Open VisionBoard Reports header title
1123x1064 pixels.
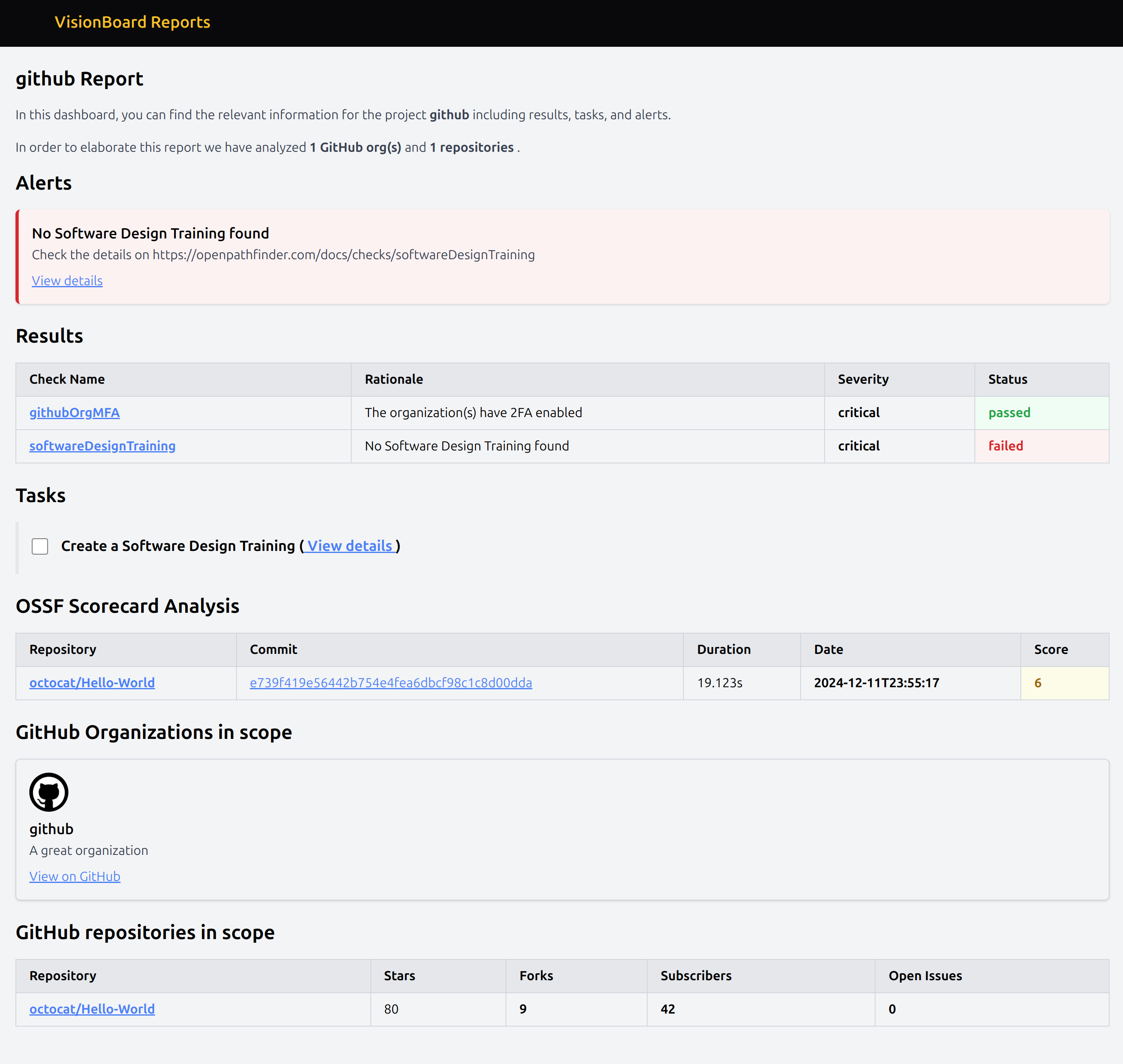(x=132, y=22)
